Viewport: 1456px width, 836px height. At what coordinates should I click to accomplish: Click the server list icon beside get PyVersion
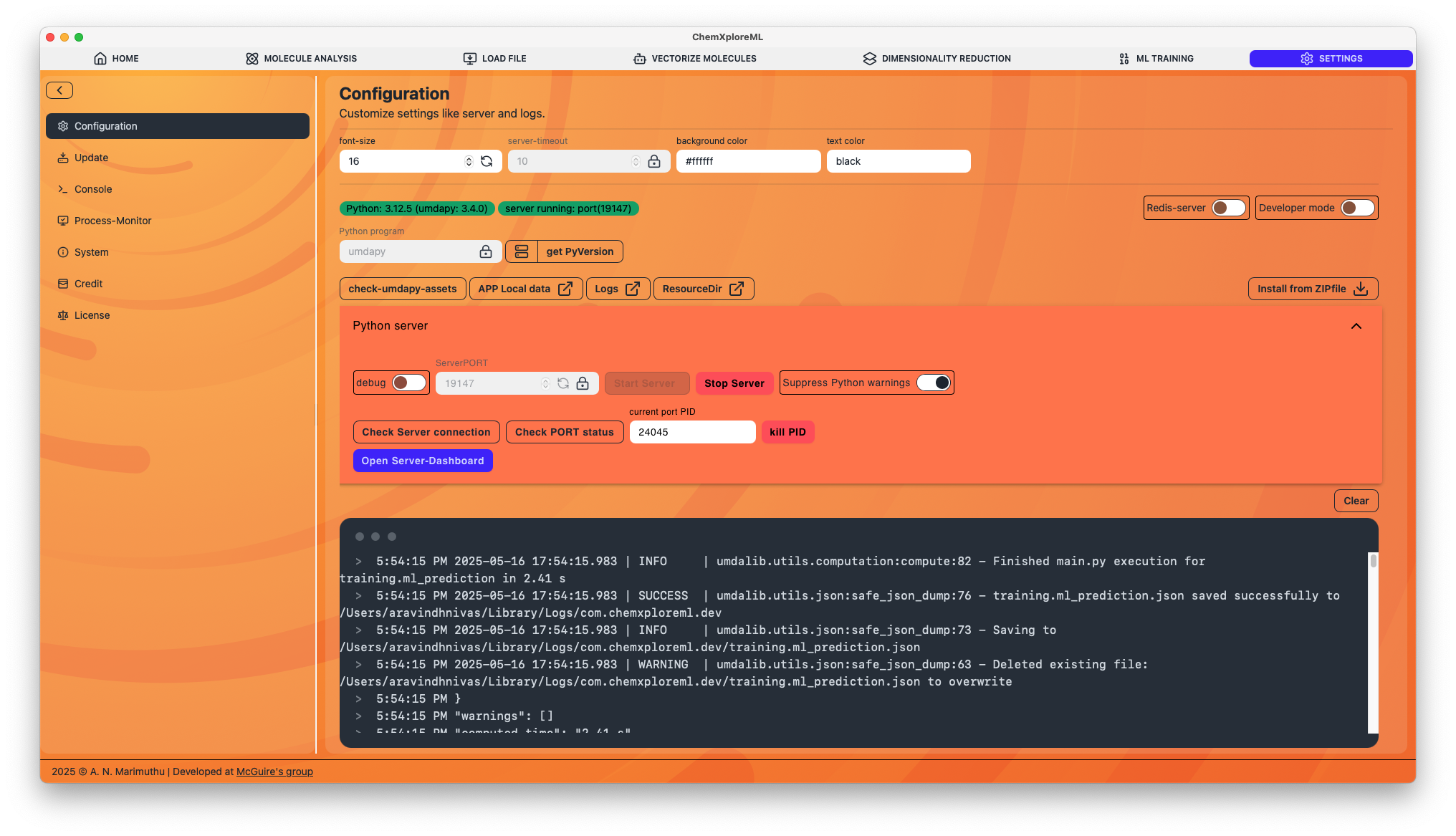(x=522, y=251)
